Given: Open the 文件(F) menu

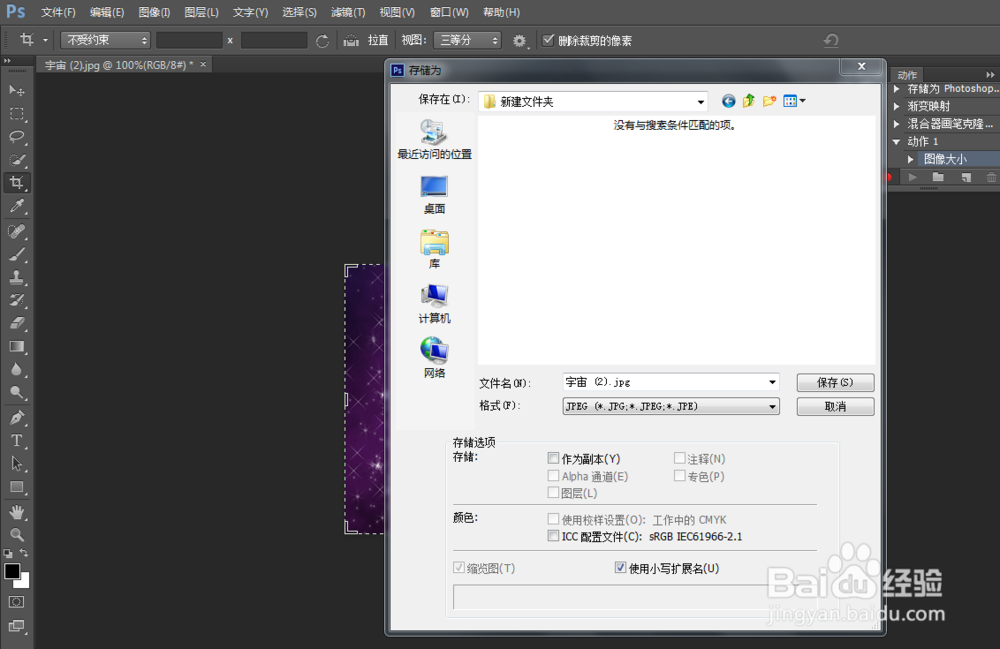Looking at the screenshot, I should click(x=58, y=12).
